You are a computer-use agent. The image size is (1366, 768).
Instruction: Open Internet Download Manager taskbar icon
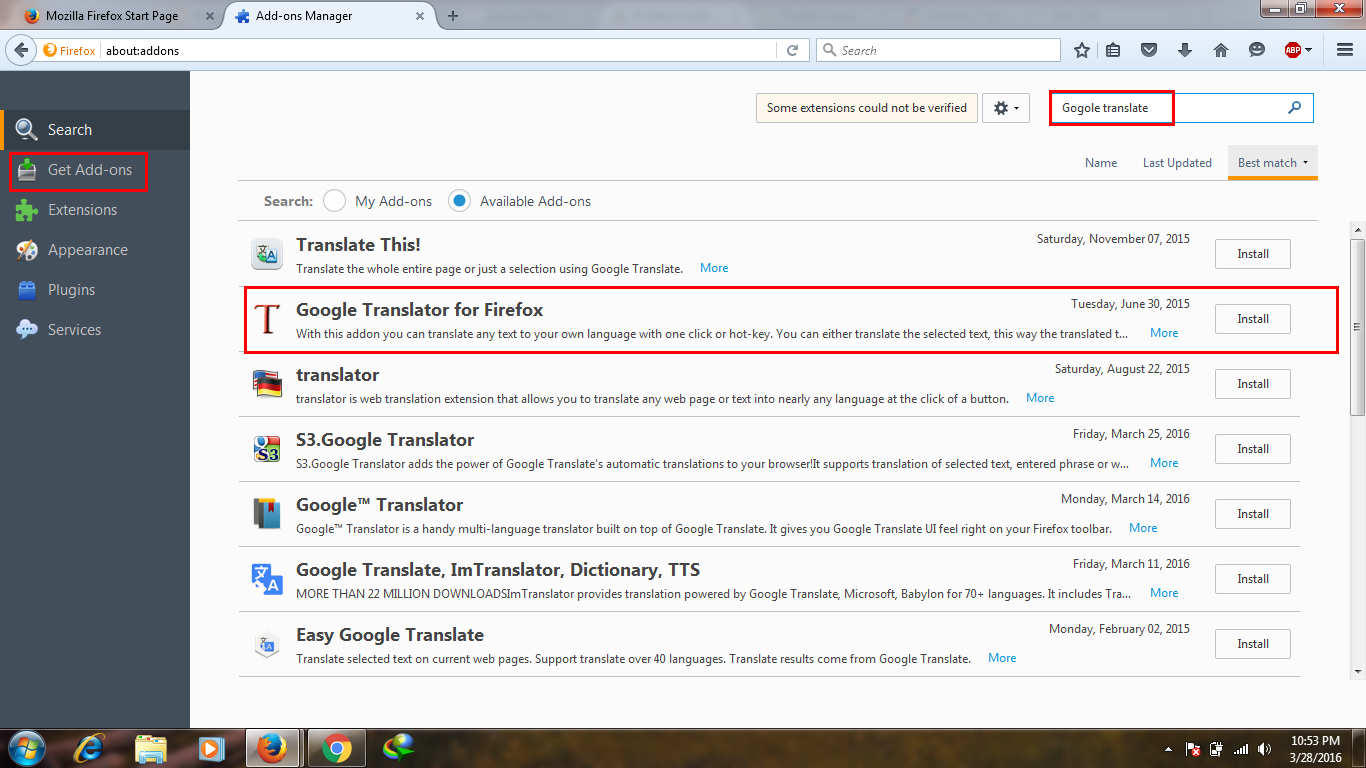click(x=398, y=748)
